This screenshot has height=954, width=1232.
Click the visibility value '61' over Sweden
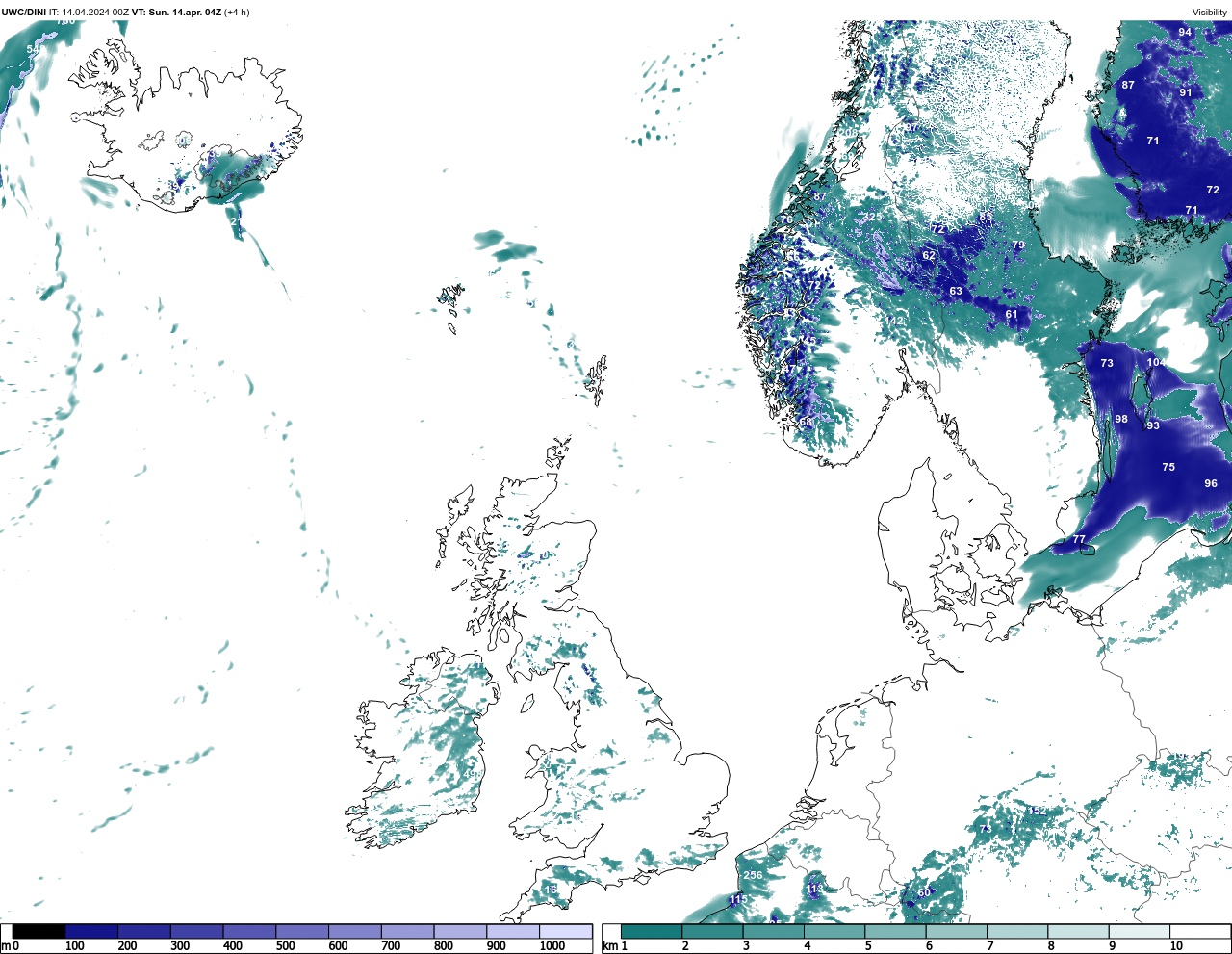tap(1012, 314)
